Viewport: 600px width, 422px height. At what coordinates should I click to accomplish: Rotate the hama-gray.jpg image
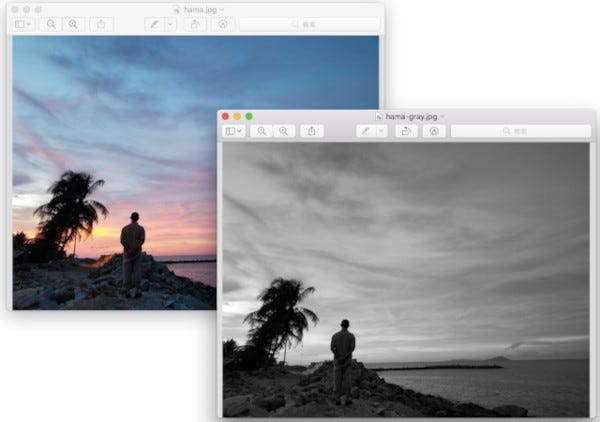tap(406, 131)
